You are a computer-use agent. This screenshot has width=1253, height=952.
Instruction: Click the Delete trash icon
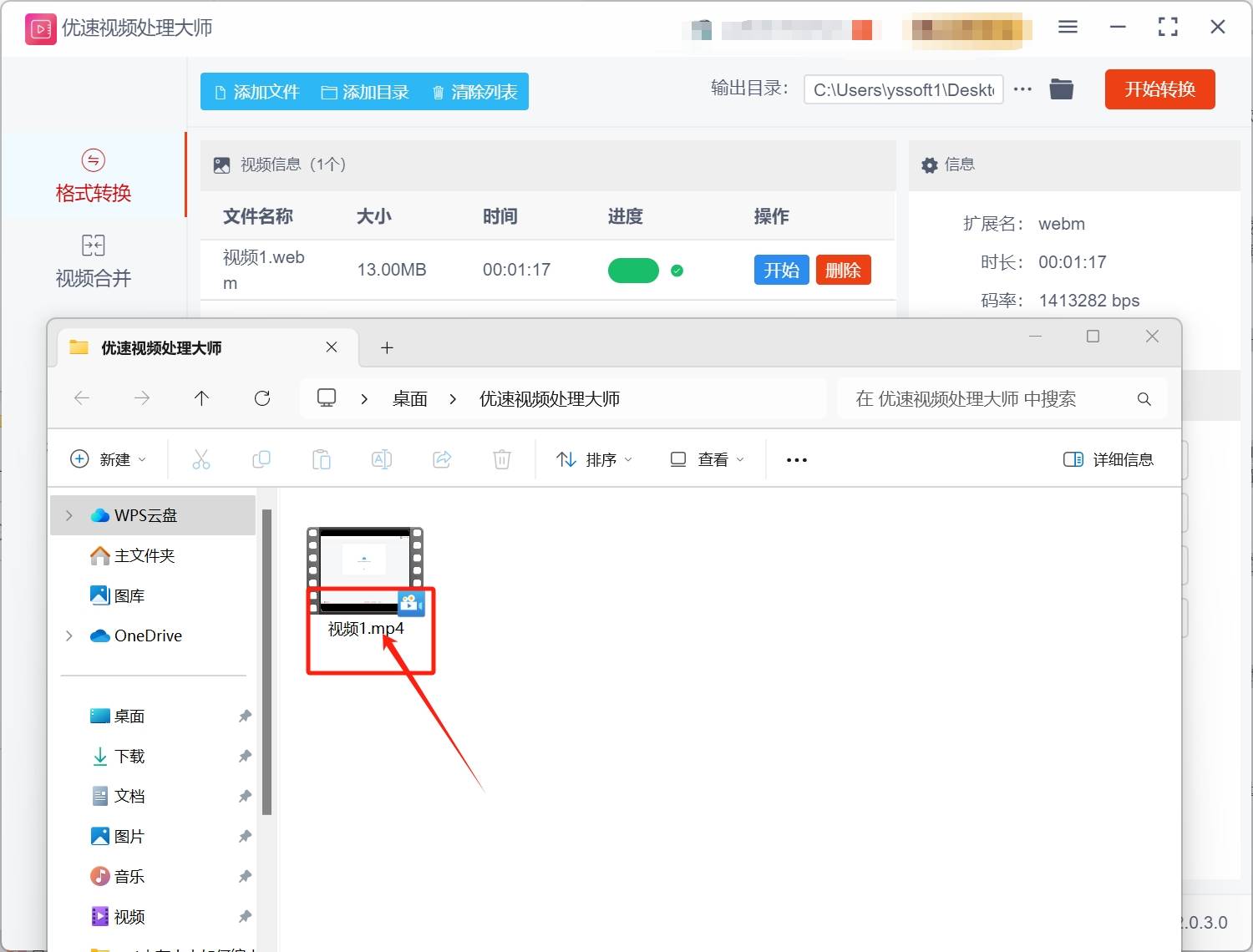pyautogui.click(x=502, y=459)
